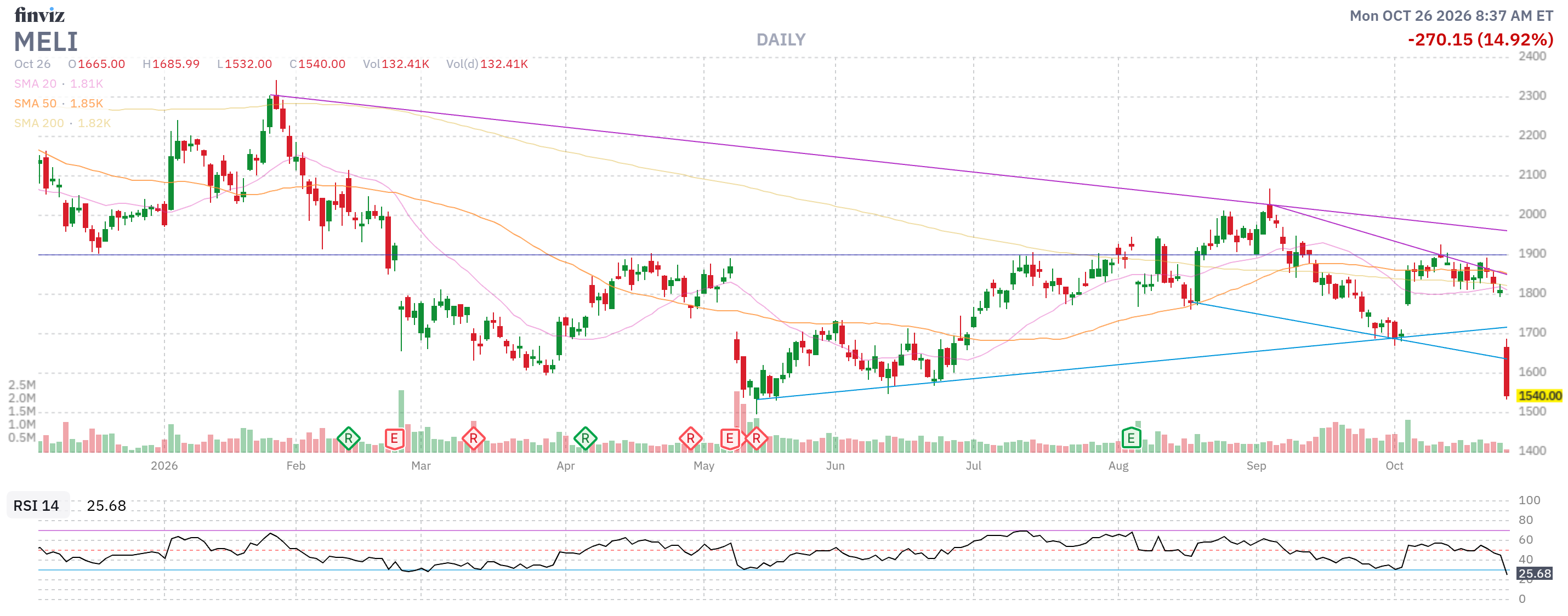Click the finviz logo
Viewport: 1568px width, 616px height.
(39, 15)
